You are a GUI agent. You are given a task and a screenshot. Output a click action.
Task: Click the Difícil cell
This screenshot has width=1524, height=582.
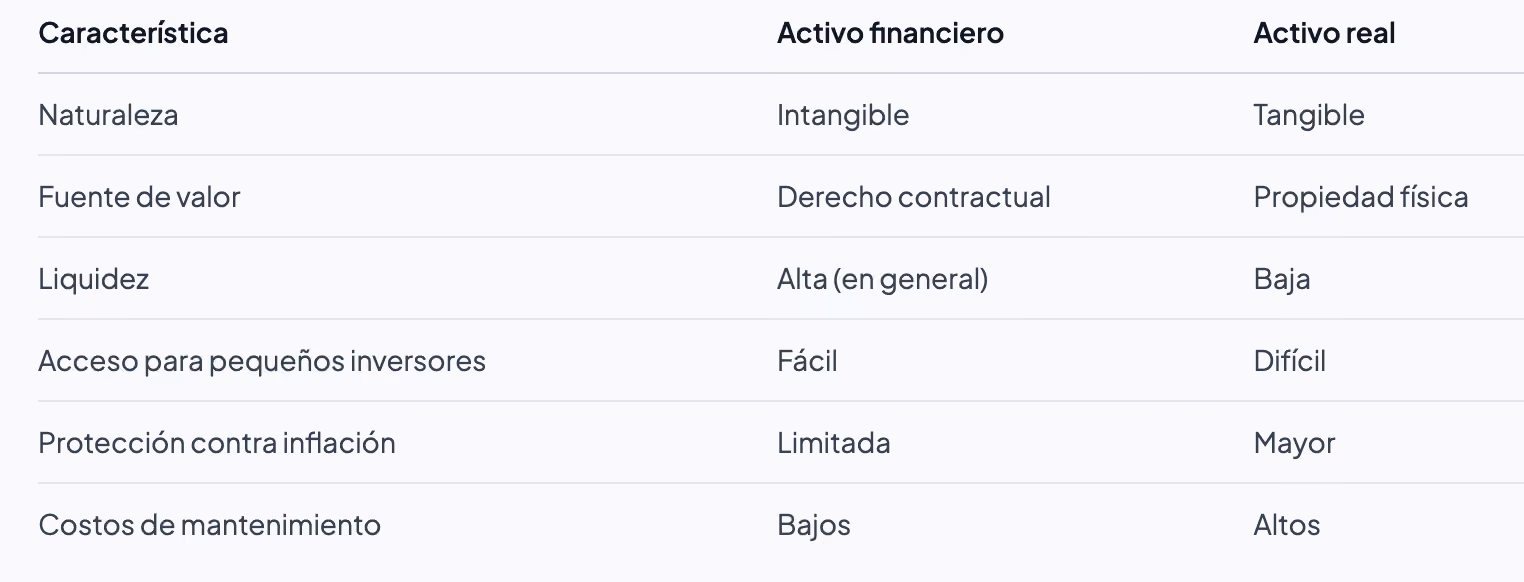(1289, 361)
